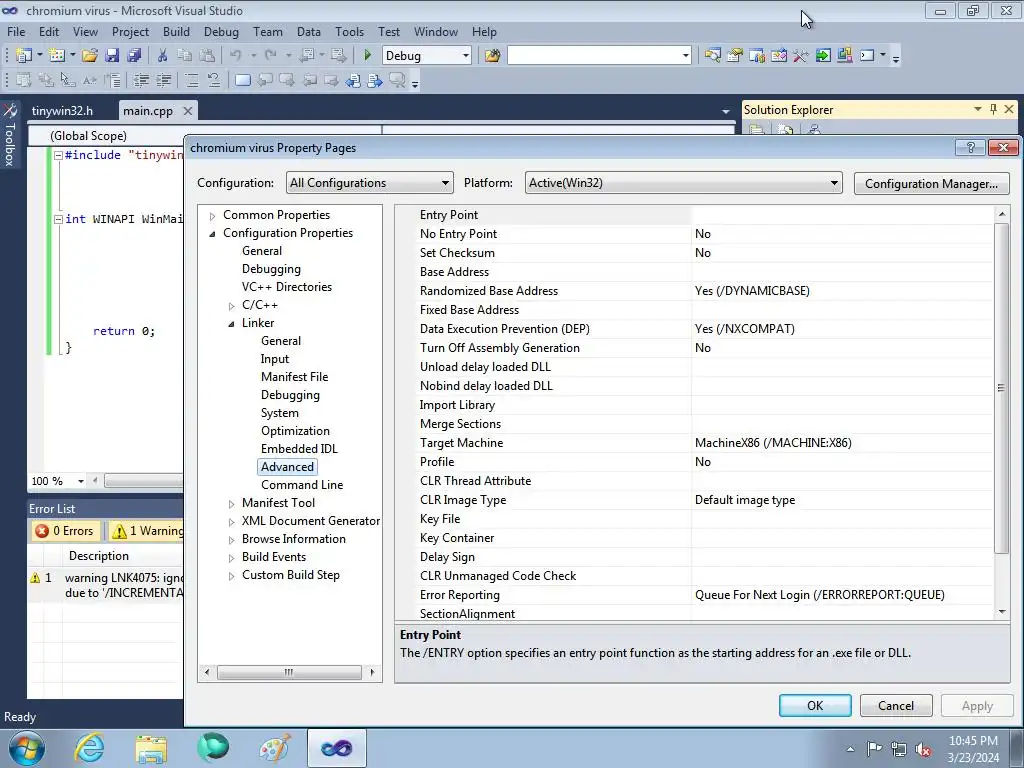
Task: Click the New Project toolbar icon
Action: pos(24,56)
